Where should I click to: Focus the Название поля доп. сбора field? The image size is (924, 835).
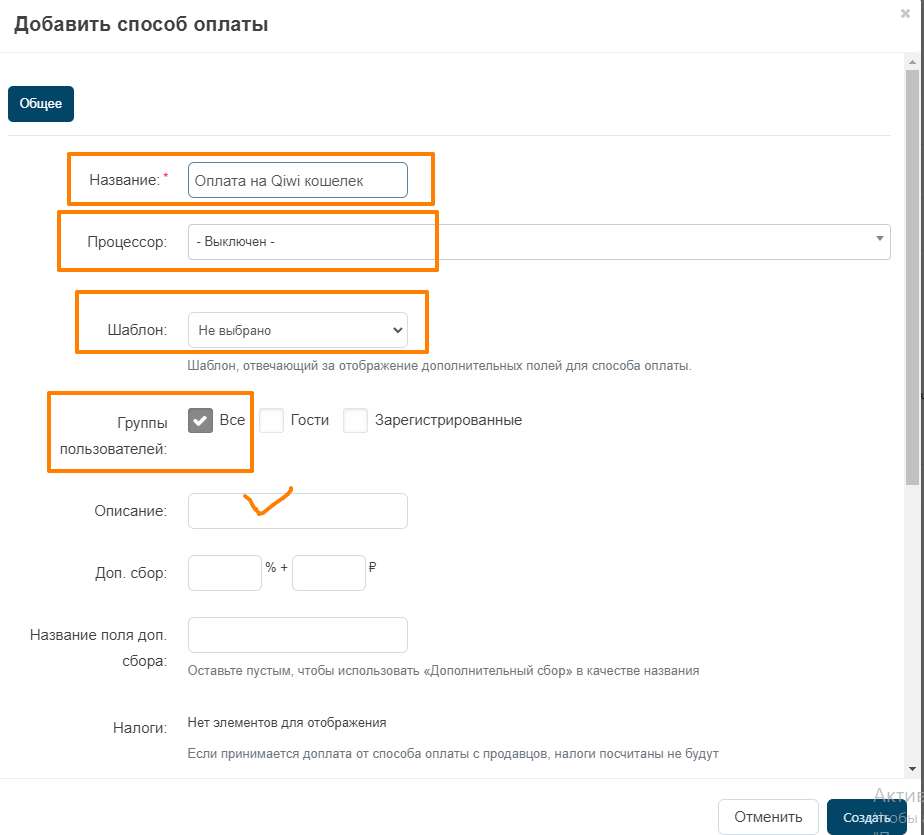click(298, 635)
